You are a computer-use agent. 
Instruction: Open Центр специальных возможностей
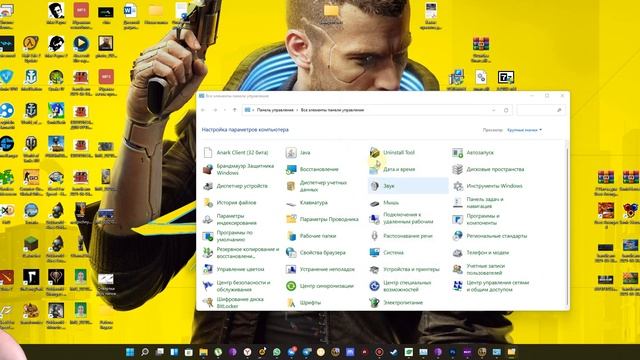[400, 287]
